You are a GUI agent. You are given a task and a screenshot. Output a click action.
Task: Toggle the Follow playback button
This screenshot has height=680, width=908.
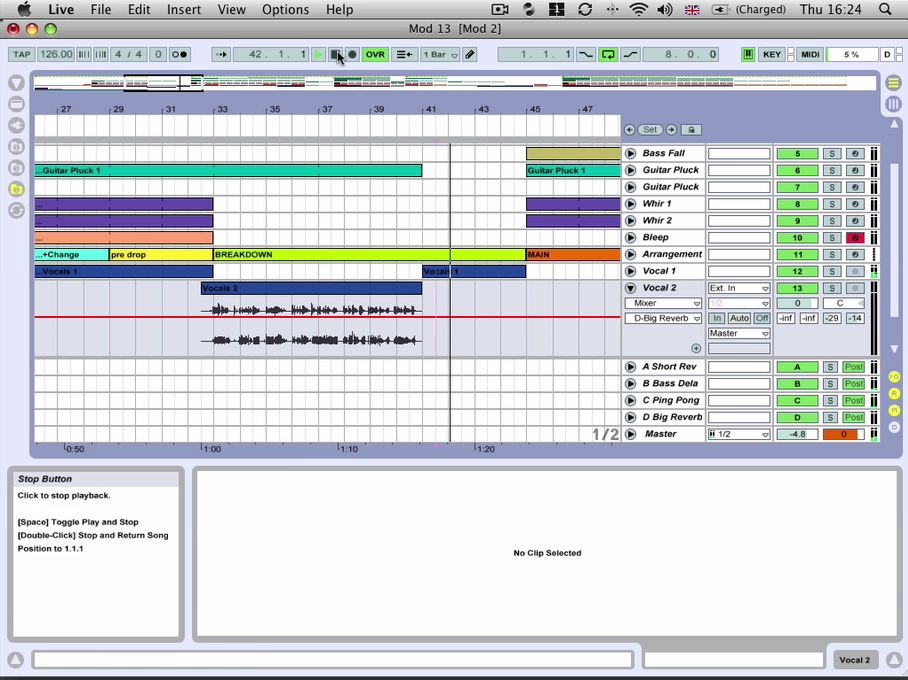(x=221, y=54)
